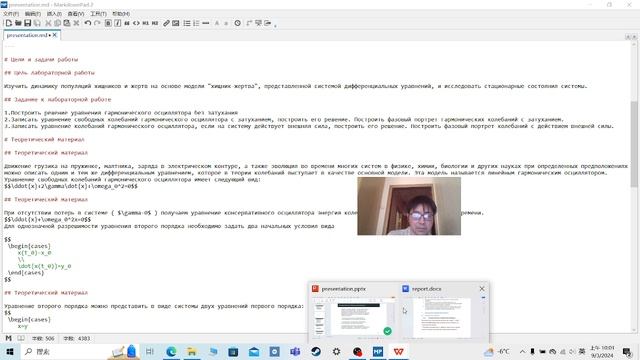Viewport: 640px width, 360px height.
Task: Insert a horizontal rule
Action: [x=206, y=23]
